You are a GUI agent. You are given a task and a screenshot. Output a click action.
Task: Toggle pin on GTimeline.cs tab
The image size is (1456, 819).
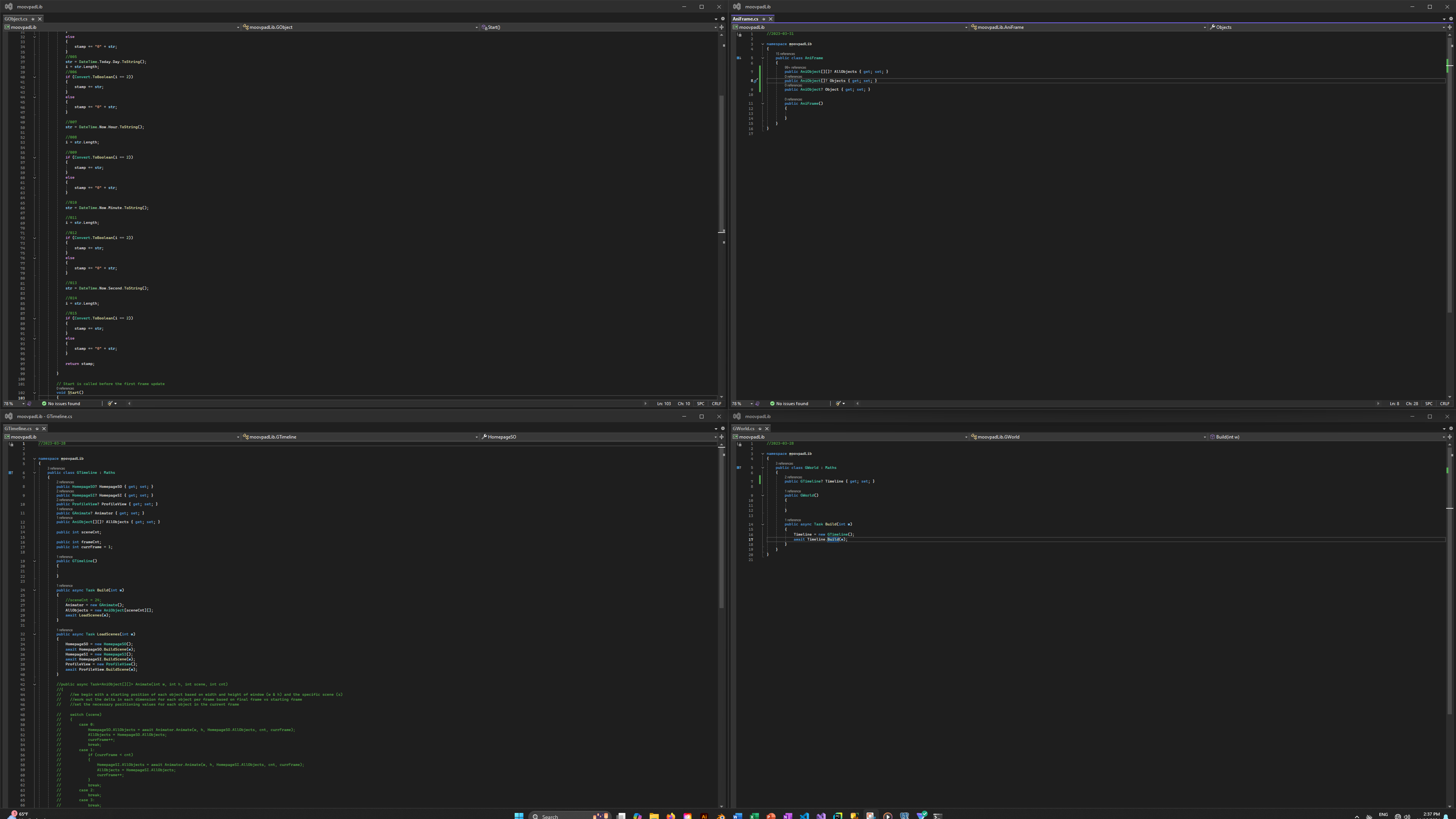tap(37, 428)
